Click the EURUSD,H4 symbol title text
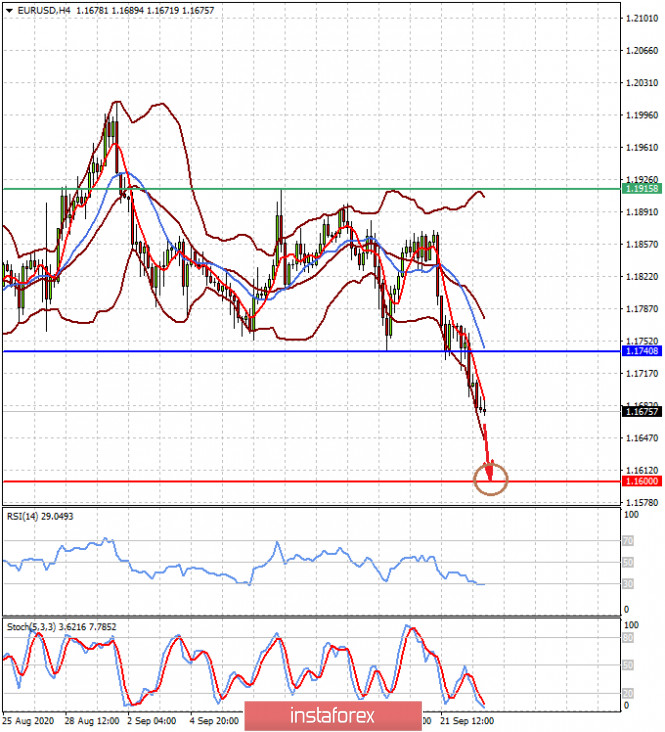The width and height of the screenshot is (665, 732). 45,10
